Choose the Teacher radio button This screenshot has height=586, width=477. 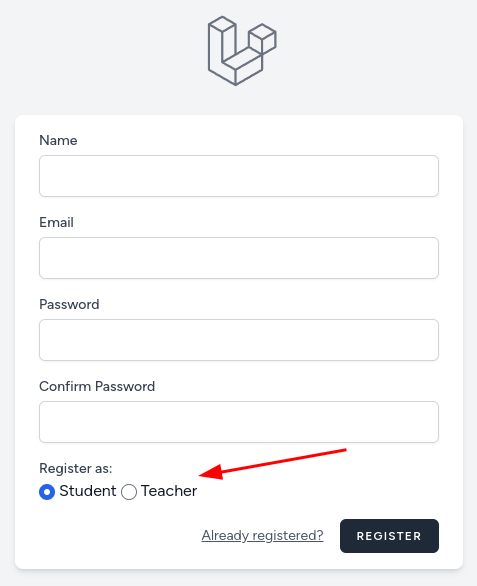coord(129,492)
